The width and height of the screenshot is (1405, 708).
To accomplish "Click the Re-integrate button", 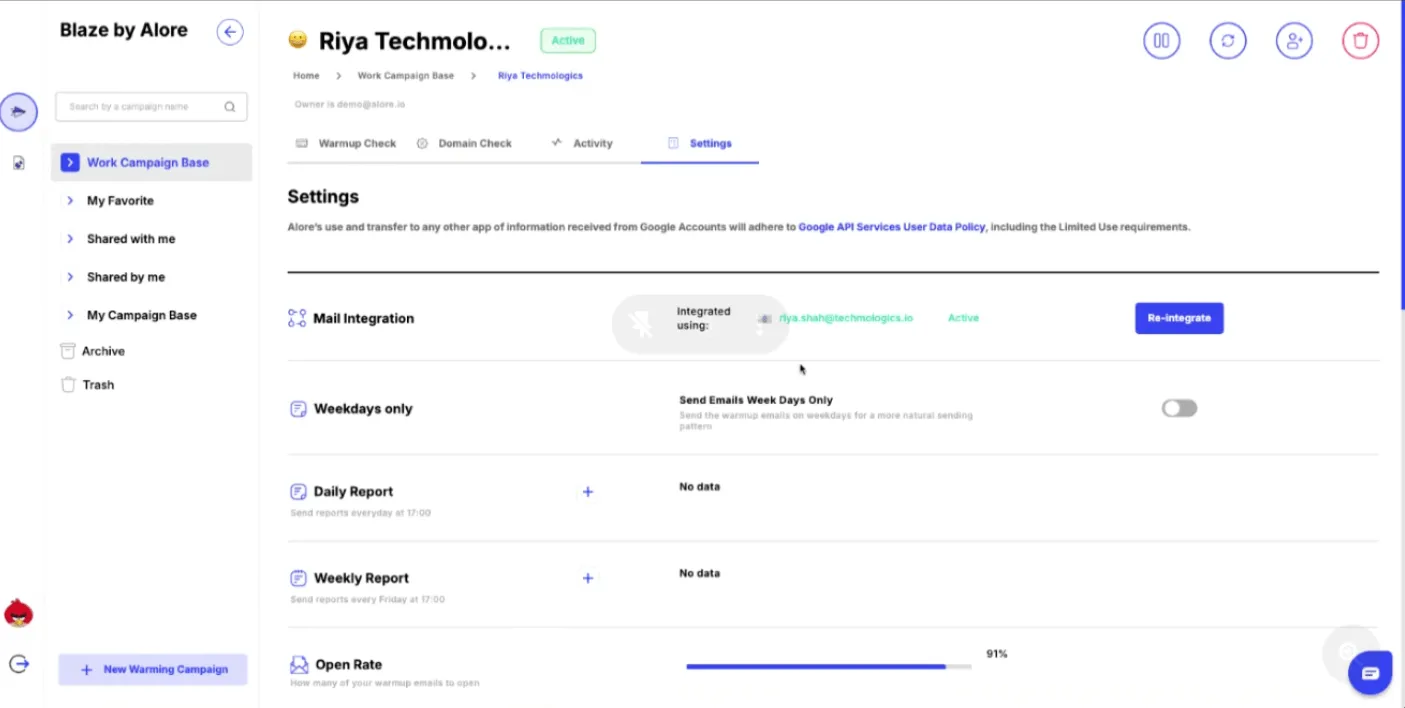I will tap(1179, 317).
